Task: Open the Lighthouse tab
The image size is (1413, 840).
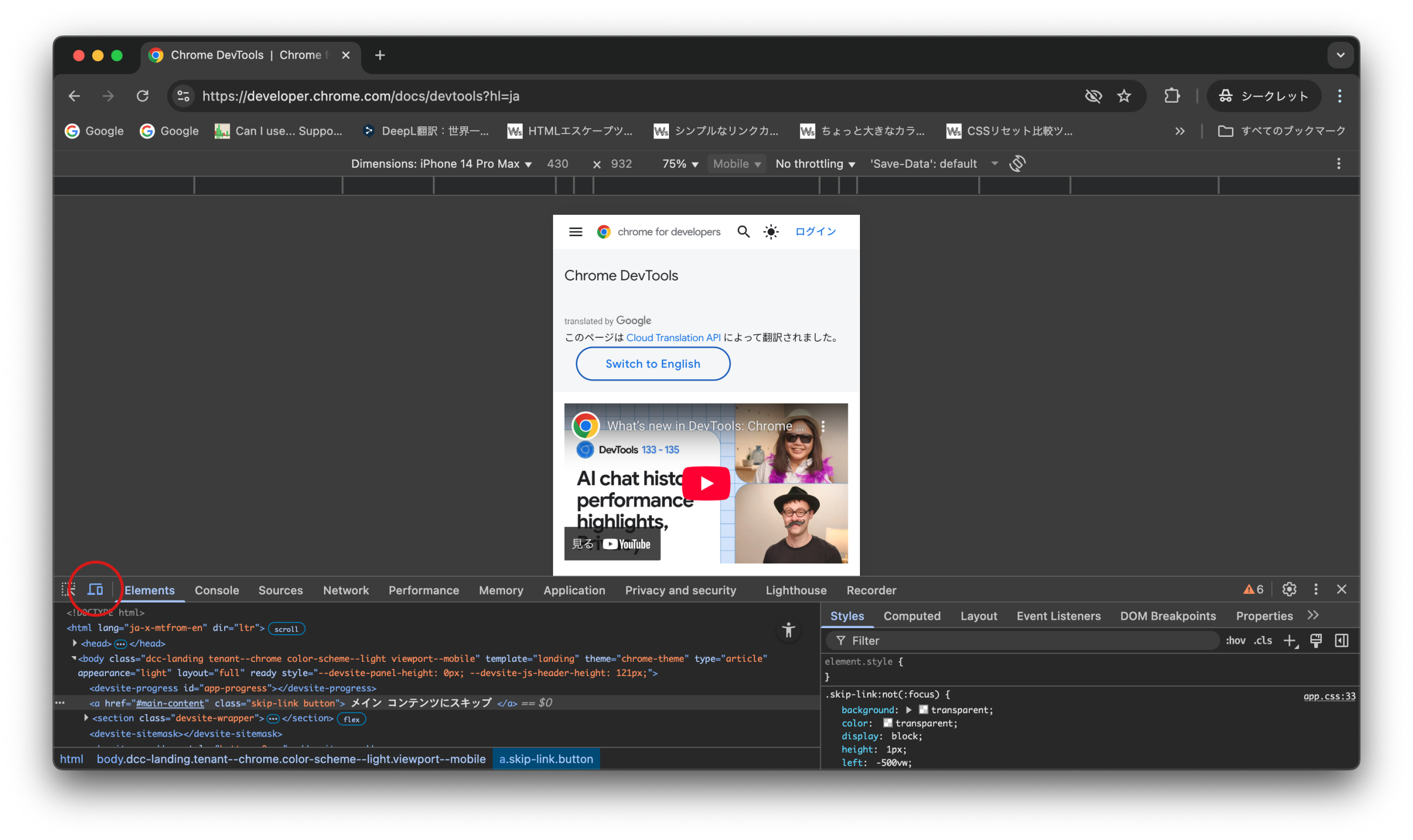Action: tap(795, 590)
